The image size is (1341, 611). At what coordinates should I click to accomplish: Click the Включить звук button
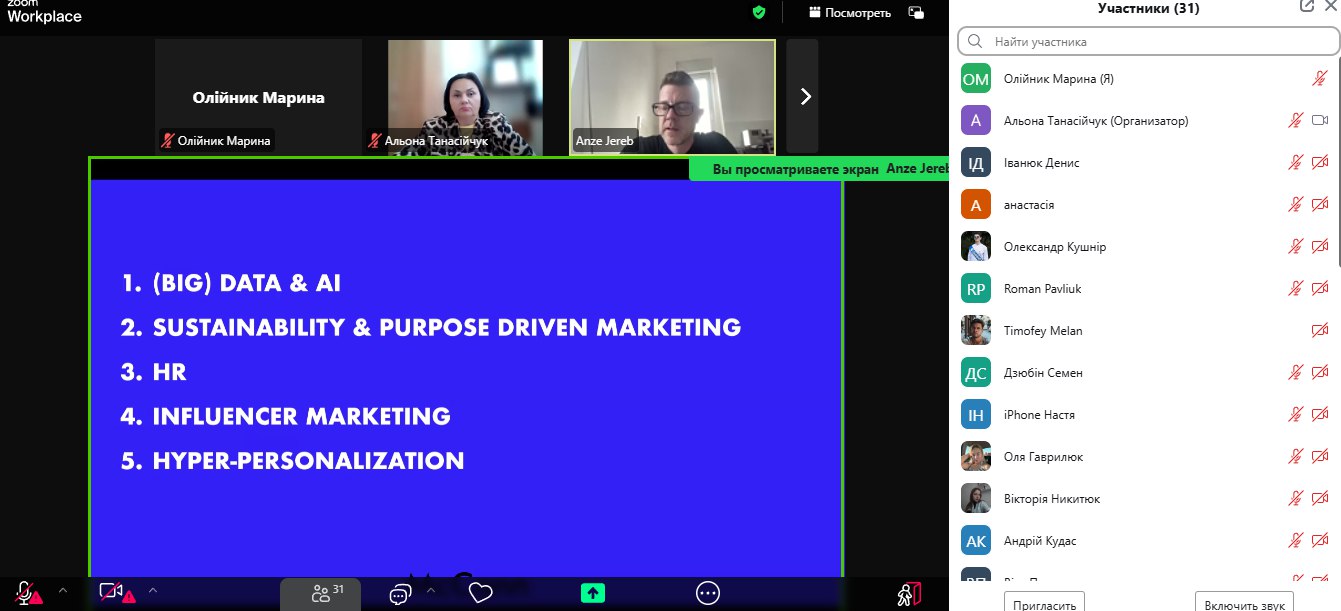click(1243, 605)
